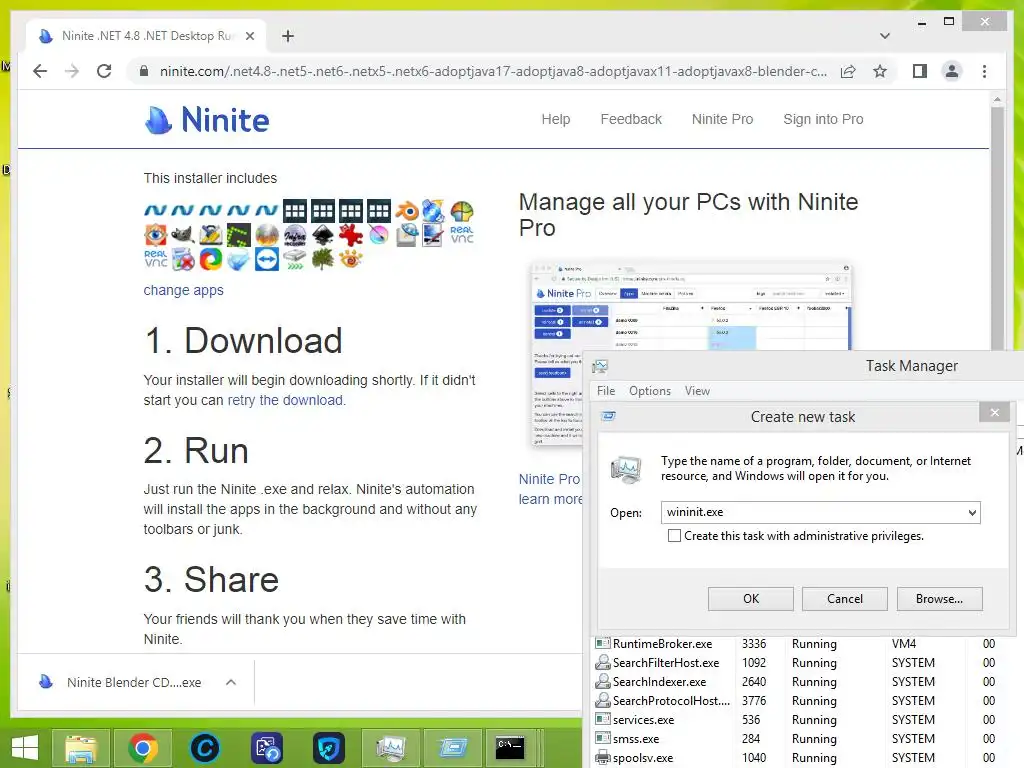Viewport: 1024px width, 768px height.
Task: Open Chrome side panel
Action: [920, 71]
